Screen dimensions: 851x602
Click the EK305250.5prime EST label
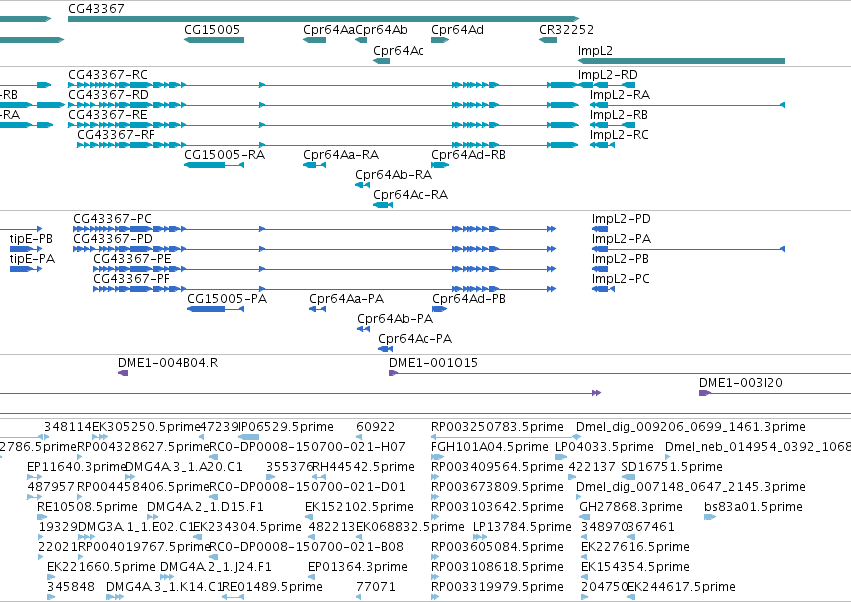tap(147, 427)
